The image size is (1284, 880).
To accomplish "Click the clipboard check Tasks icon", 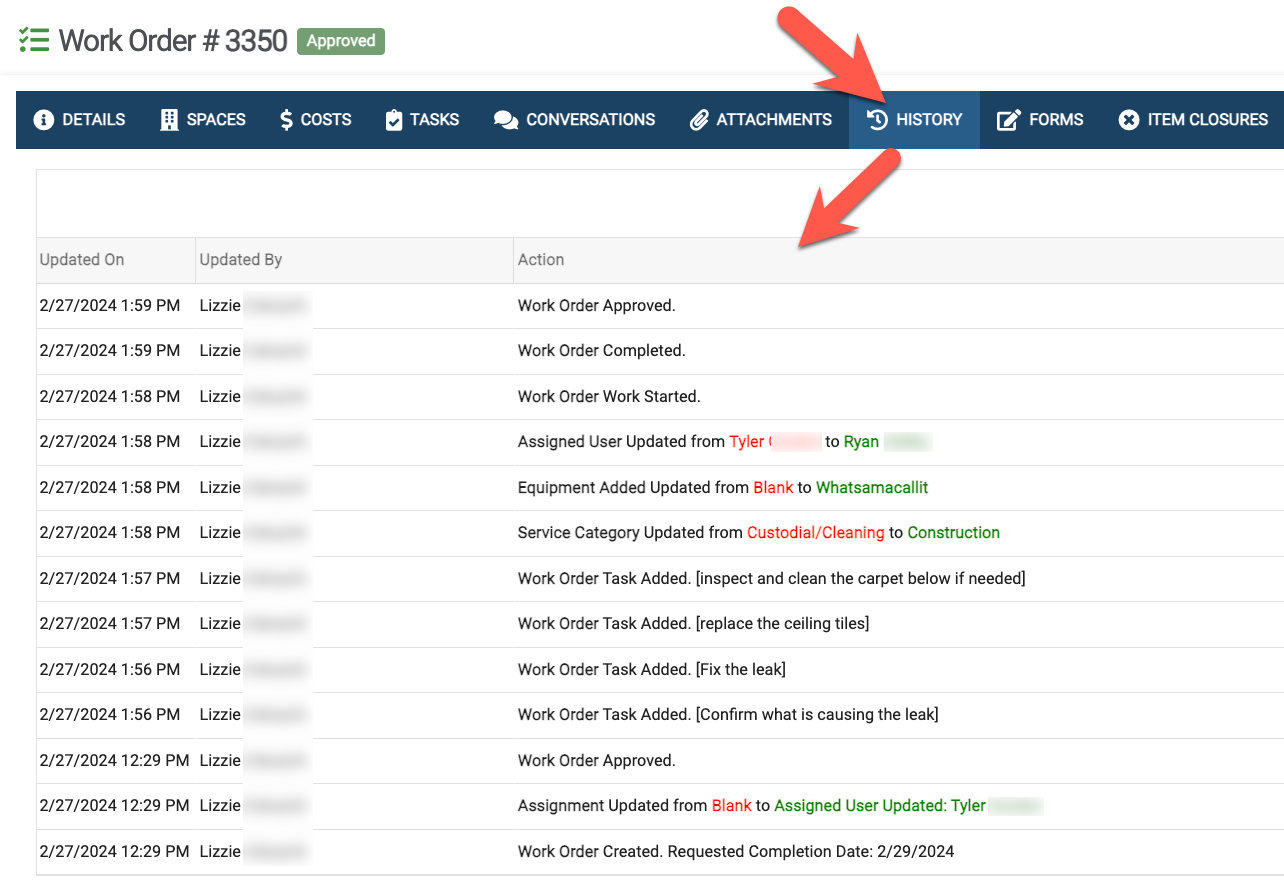I will pyautogui.click(x=394, y=120).
